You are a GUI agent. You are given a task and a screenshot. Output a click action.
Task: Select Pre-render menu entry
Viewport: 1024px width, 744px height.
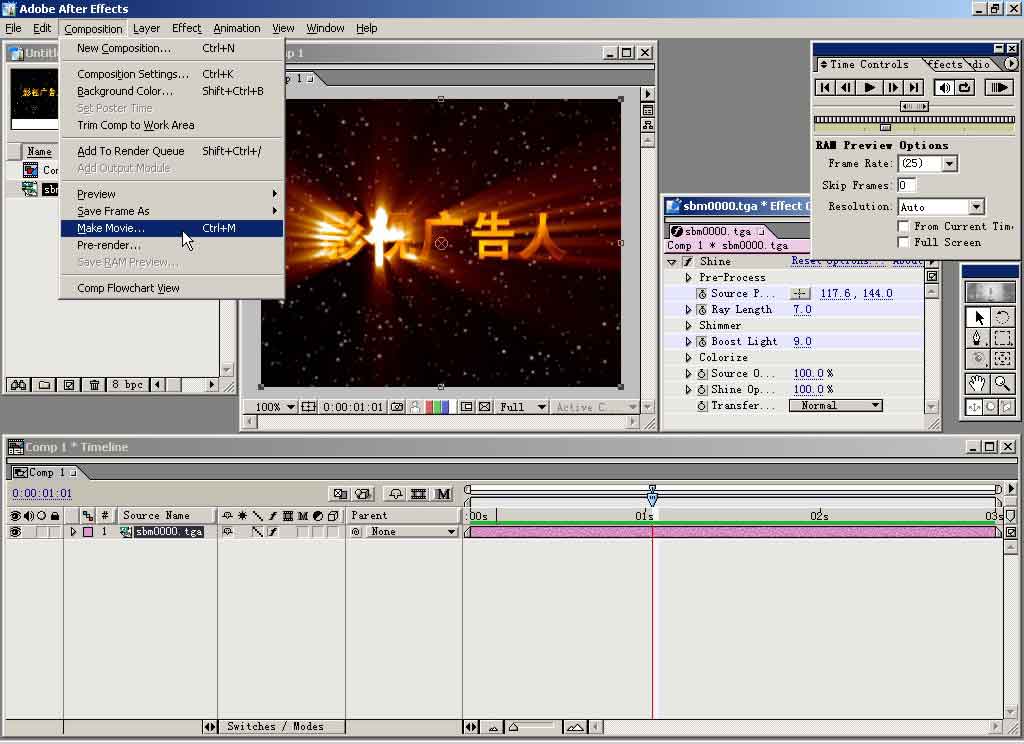pyautogui.click(x=109, y=245)
